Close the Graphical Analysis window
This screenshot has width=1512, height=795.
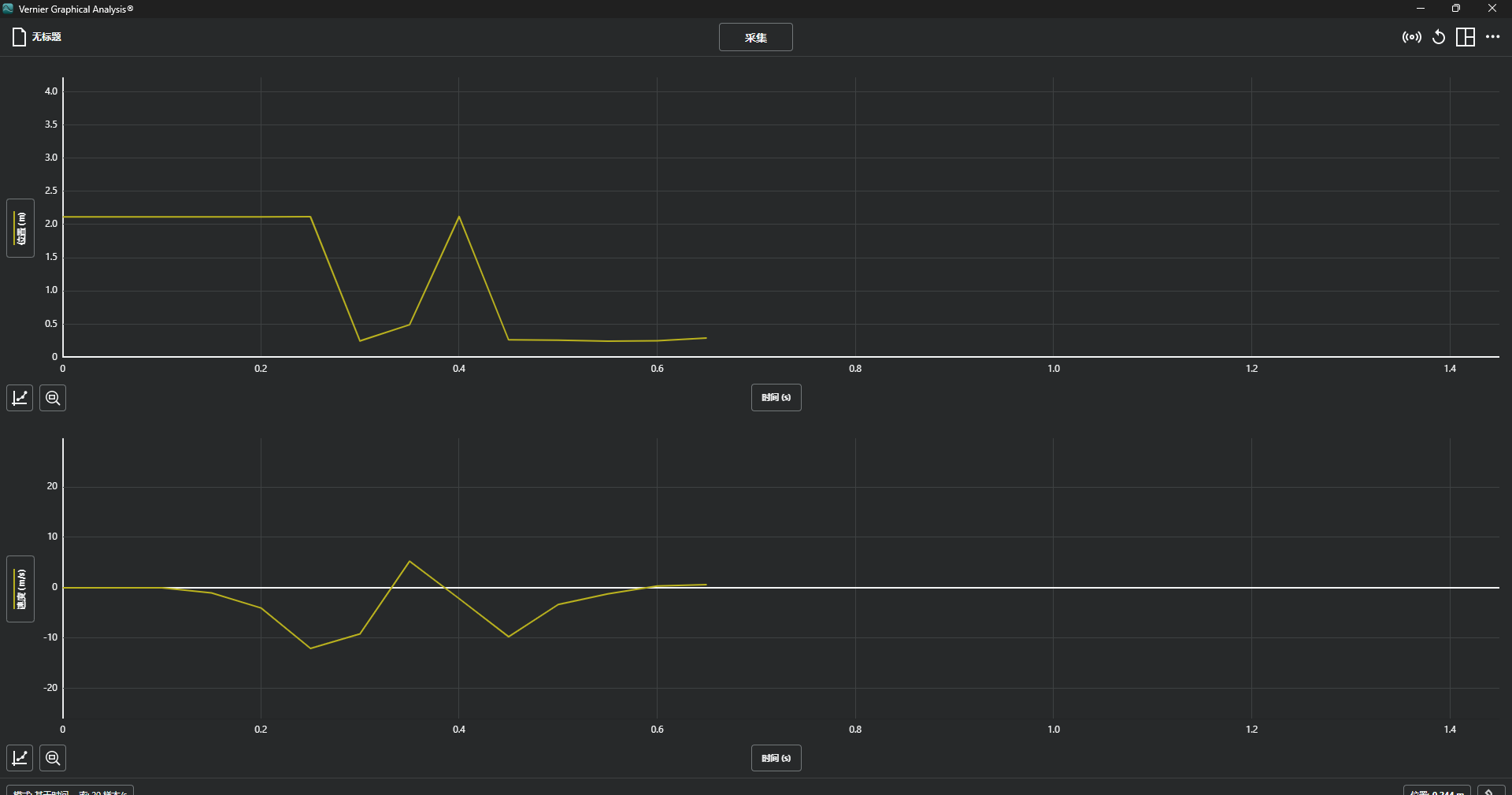click(1492, 9)
